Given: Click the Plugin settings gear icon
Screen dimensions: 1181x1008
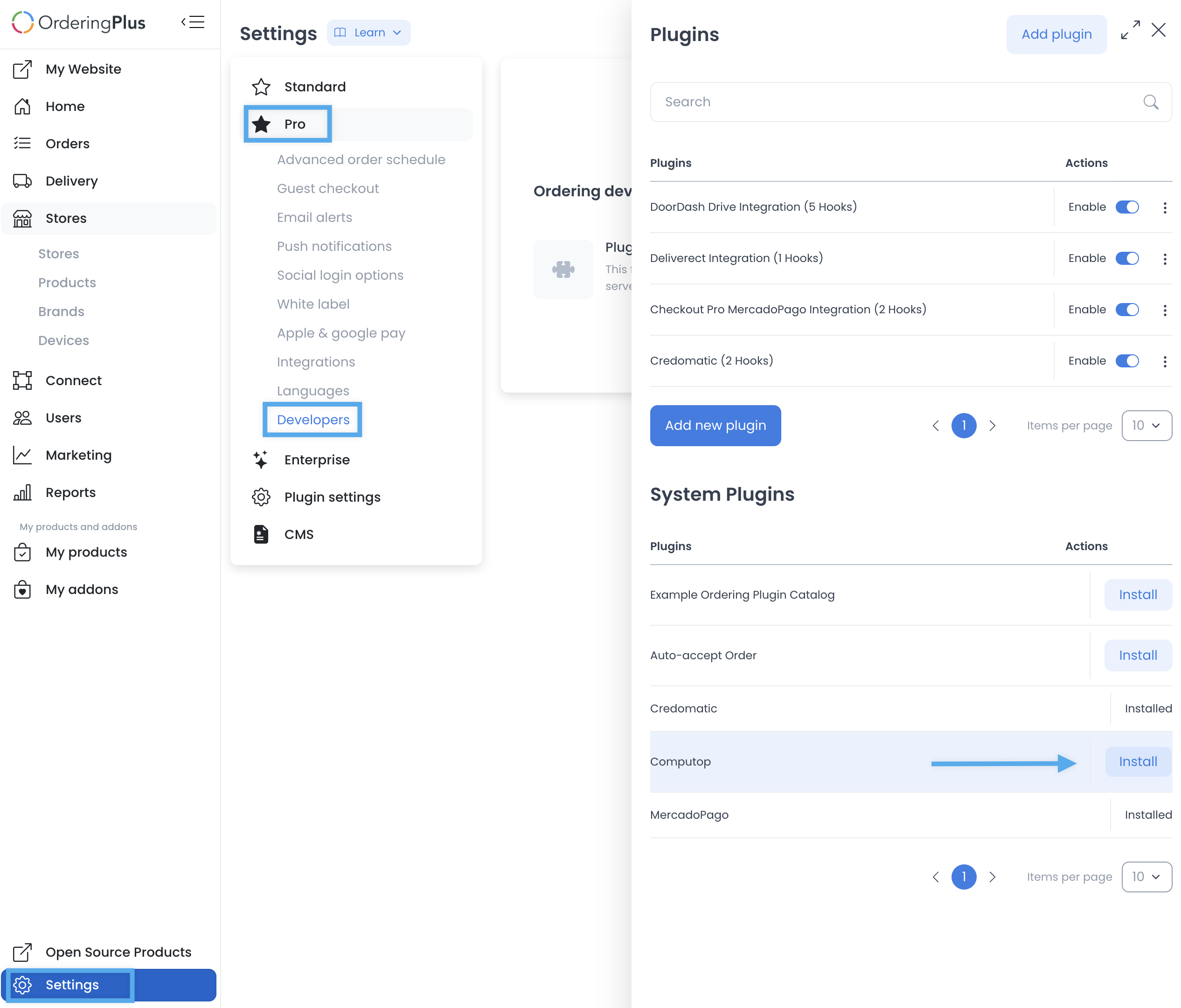Looking at the screenshot, I should (261, 497).
